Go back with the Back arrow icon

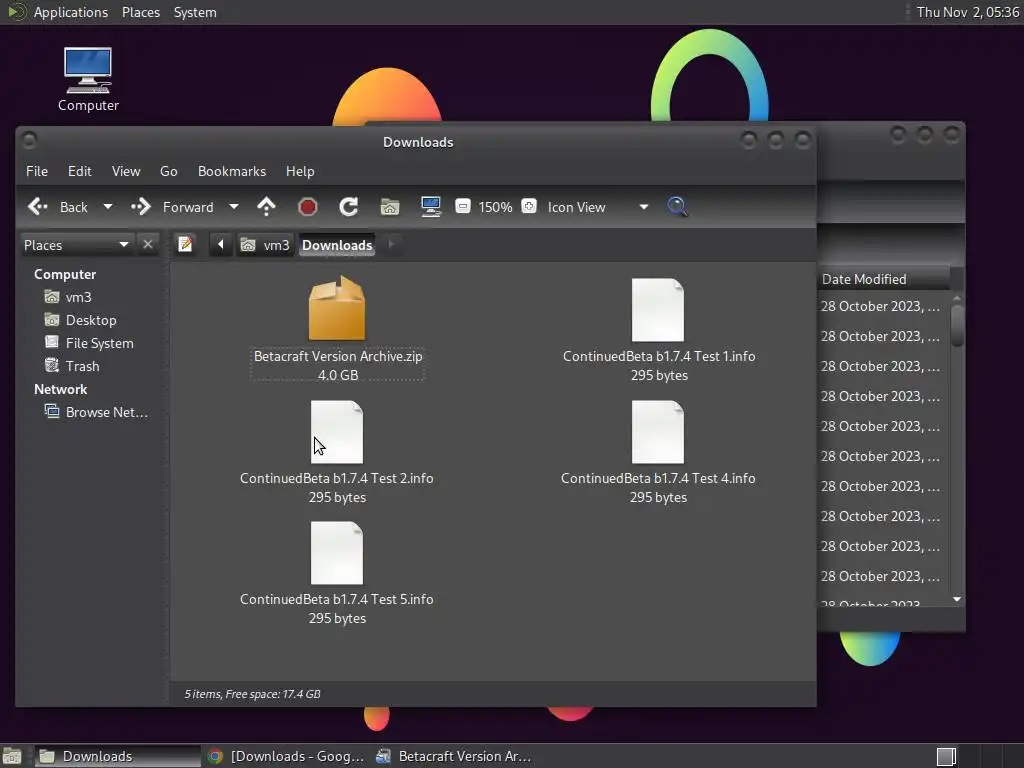(x=38, y=207)
